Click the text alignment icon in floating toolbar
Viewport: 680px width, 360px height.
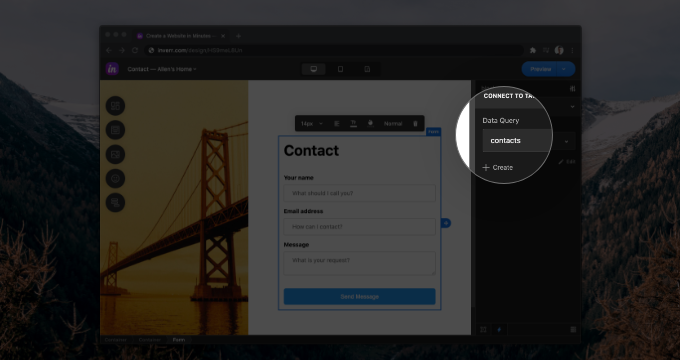(x=337, y=124)
